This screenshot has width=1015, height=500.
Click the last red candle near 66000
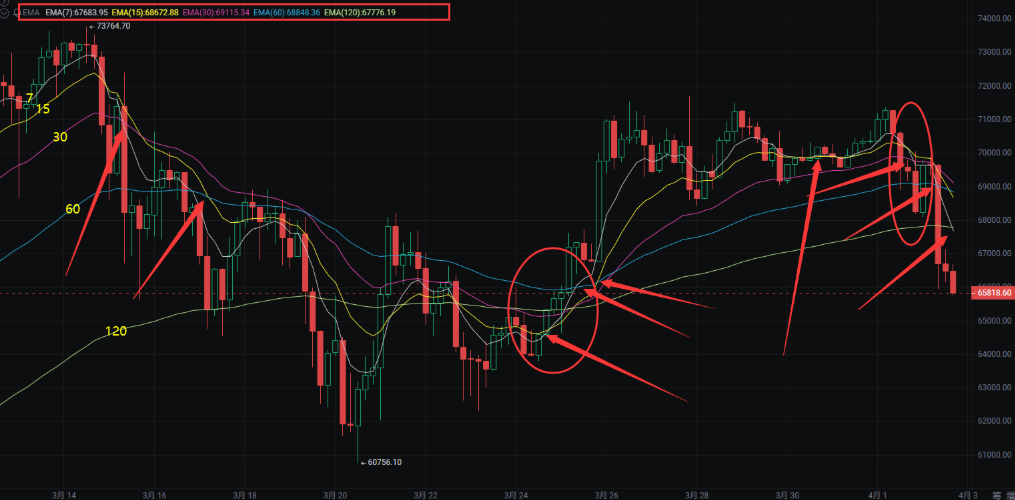[954, 281]
